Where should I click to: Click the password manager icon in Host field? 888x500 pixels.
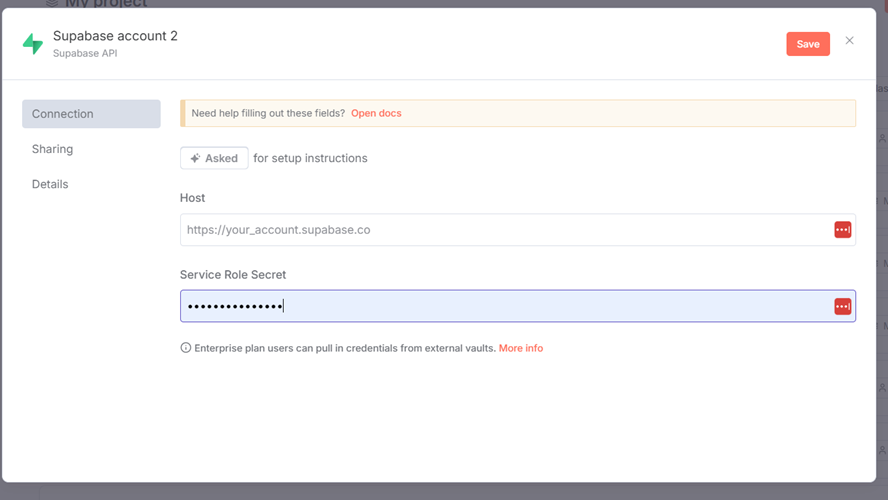tap(842, 230)
